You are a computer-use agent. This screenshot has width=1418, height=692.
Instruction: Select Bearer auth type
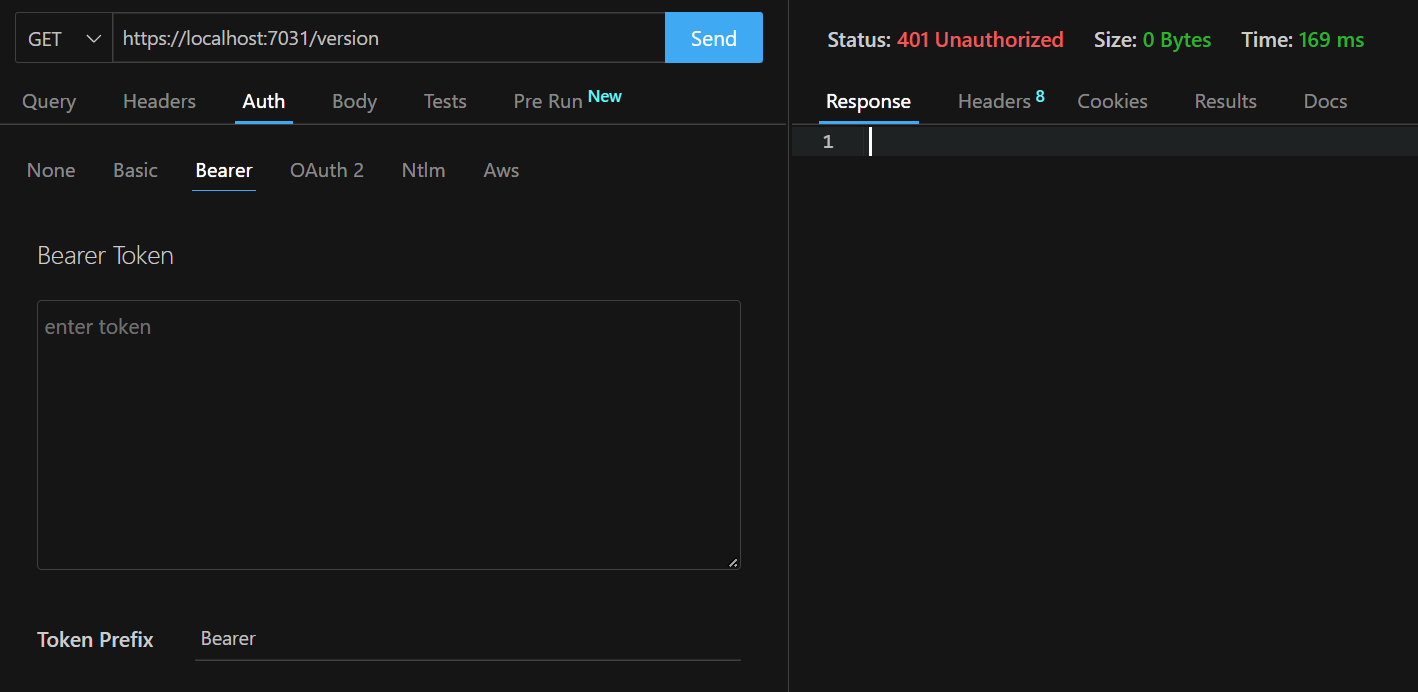(224, 170)
